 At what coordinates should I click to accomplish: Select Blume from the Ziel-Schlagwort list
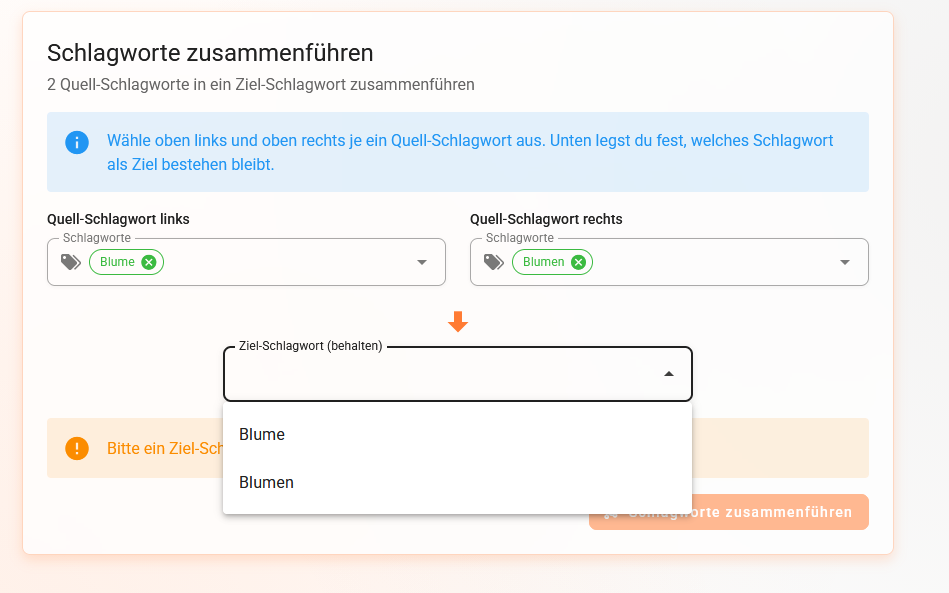coord(261,434)
